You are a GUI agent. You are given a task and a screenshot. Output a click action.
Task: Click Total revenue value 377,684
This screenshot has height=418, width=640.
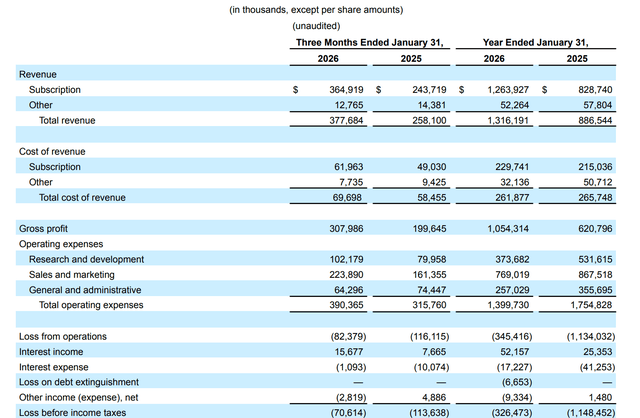(346, 120)
